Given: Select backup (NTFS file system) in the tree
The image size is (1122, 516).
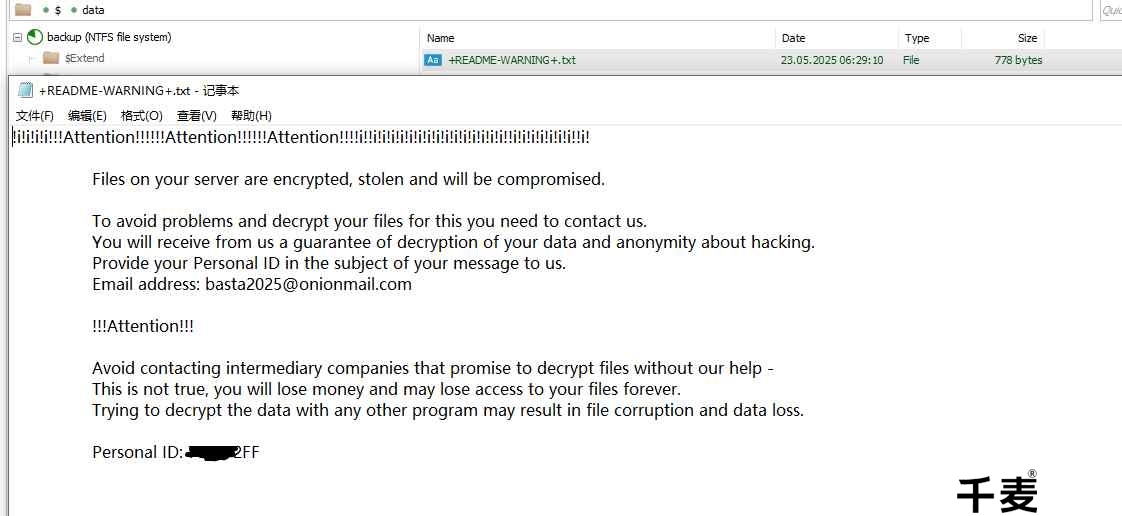Looking at the screenshot, I should (109, 38).
